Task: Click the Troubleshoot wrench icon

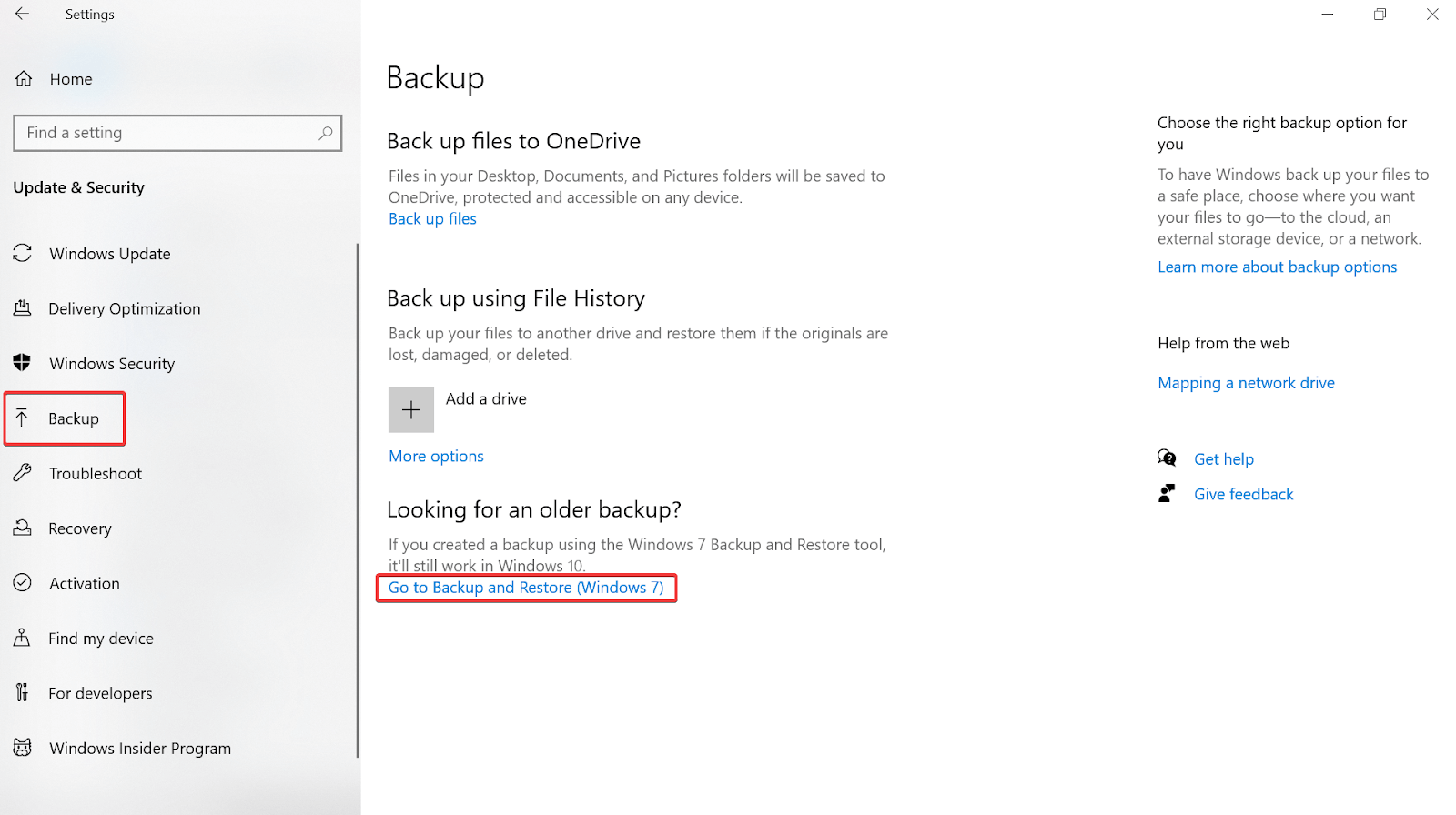Action: (x=23, y=473)
